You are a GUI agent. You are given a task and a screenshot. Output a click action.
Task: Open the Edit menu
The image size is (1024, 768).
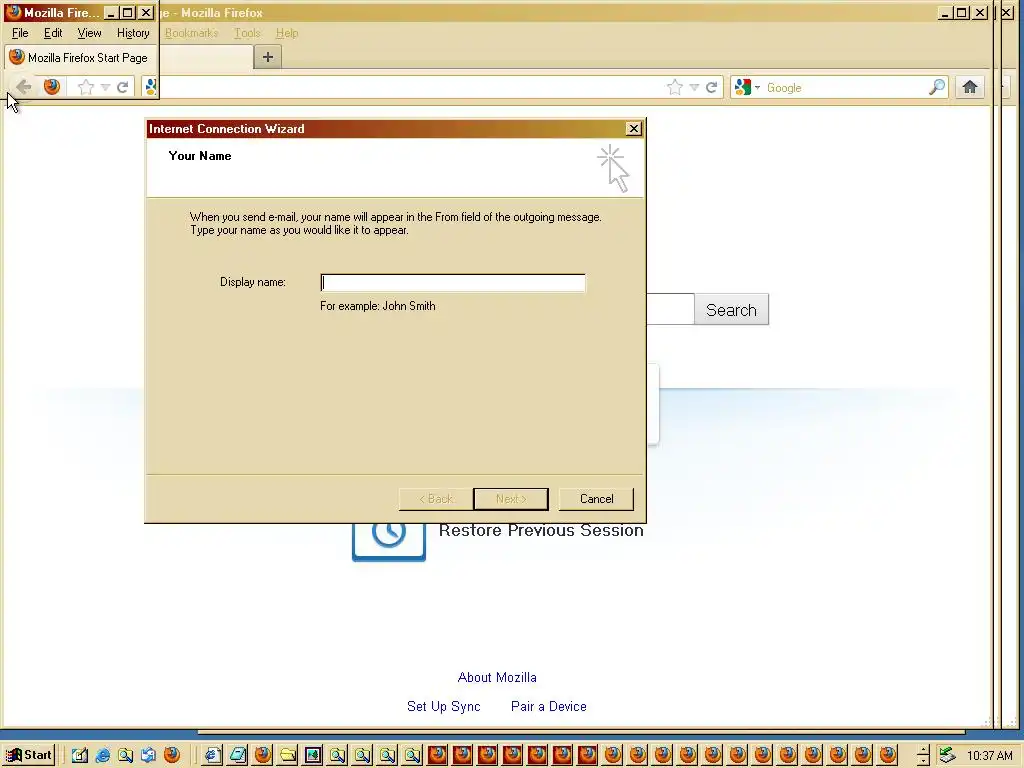pyautogui.click(x=53, y=33)
